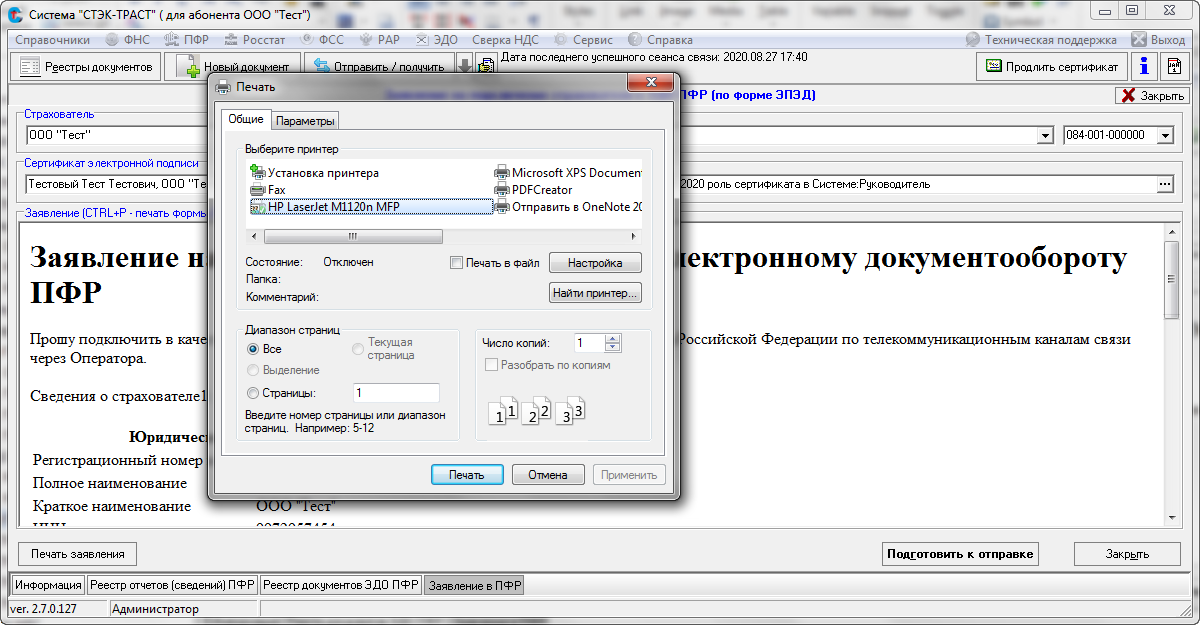Pick the Отправить в OneNote printer
The width and height of the screenshot is (1200, 625).
[x=568, y=206]
